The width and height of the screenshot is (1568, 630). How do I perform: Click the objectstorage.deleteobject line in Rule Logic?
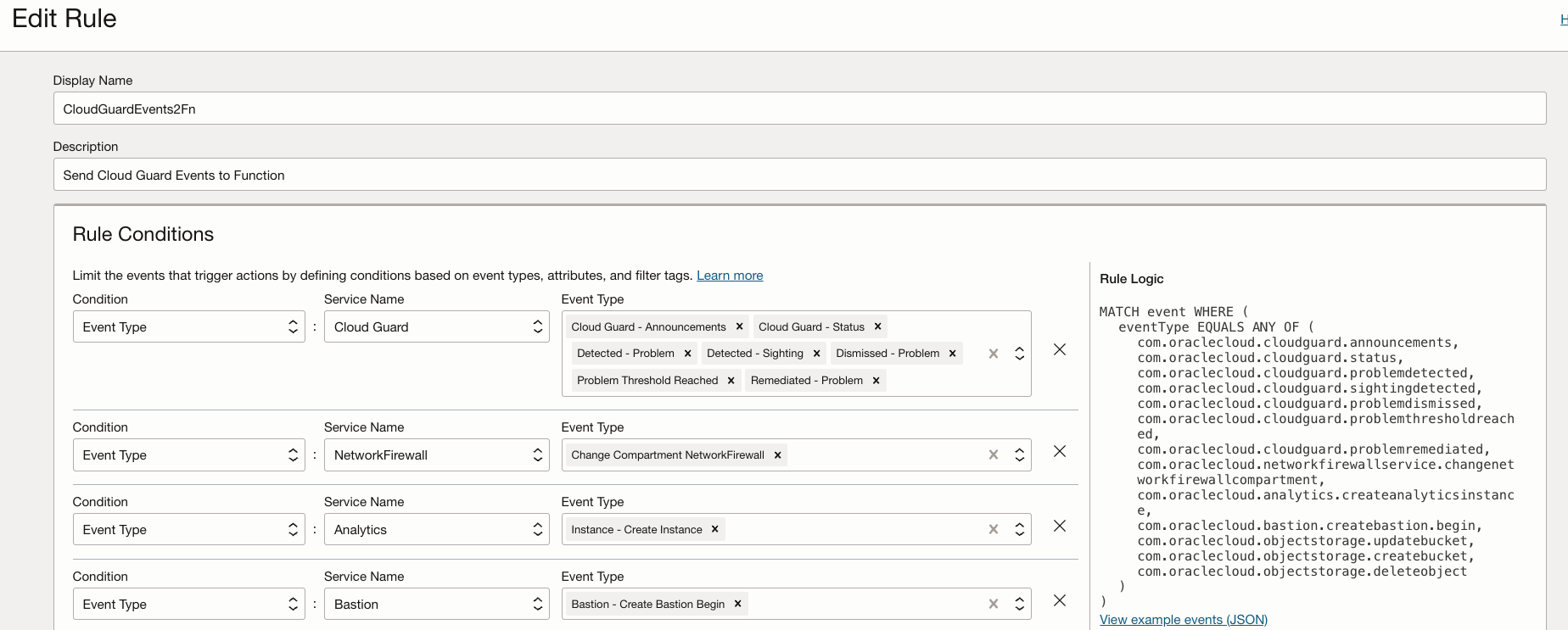pos(1302,571)
